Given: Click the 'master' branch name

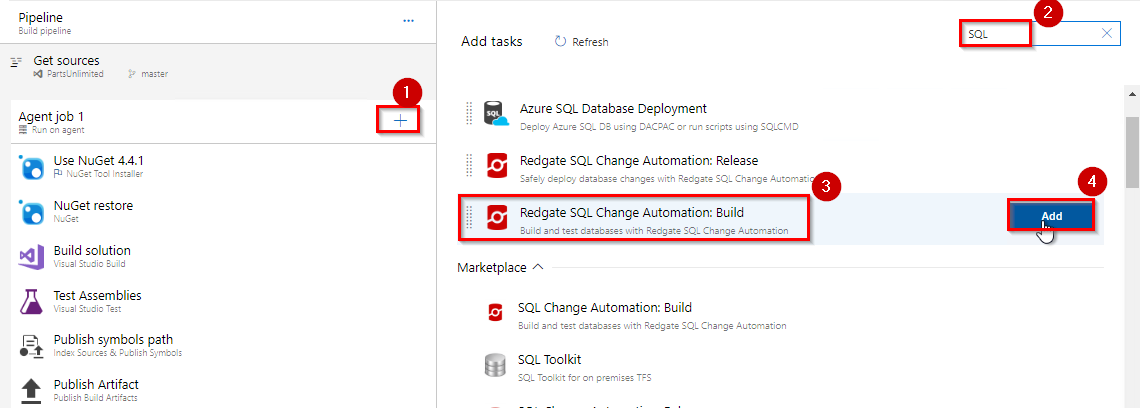Looking at the screenshot, I should coord(154,74).
